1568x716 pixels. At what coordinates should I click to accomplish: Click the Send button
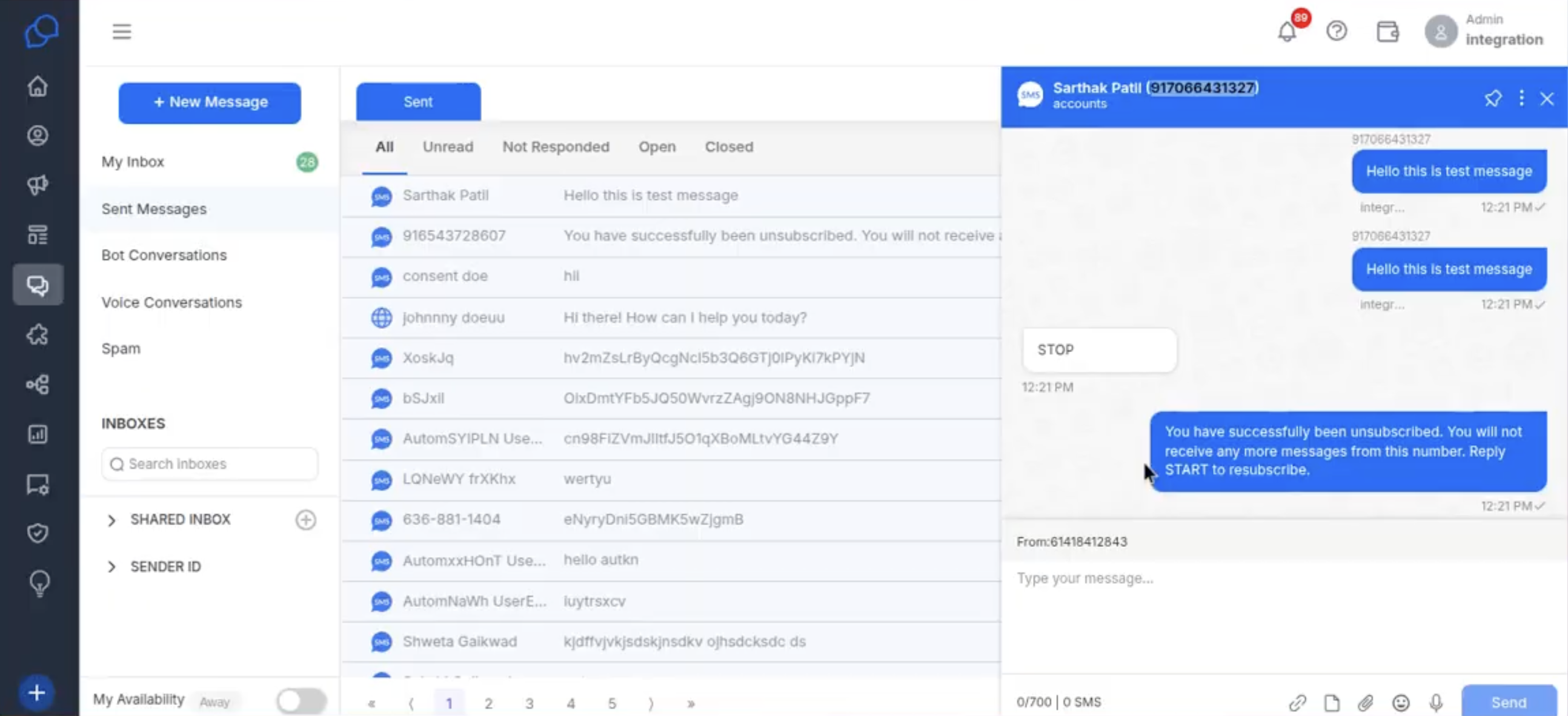(x=1509, y=702)
